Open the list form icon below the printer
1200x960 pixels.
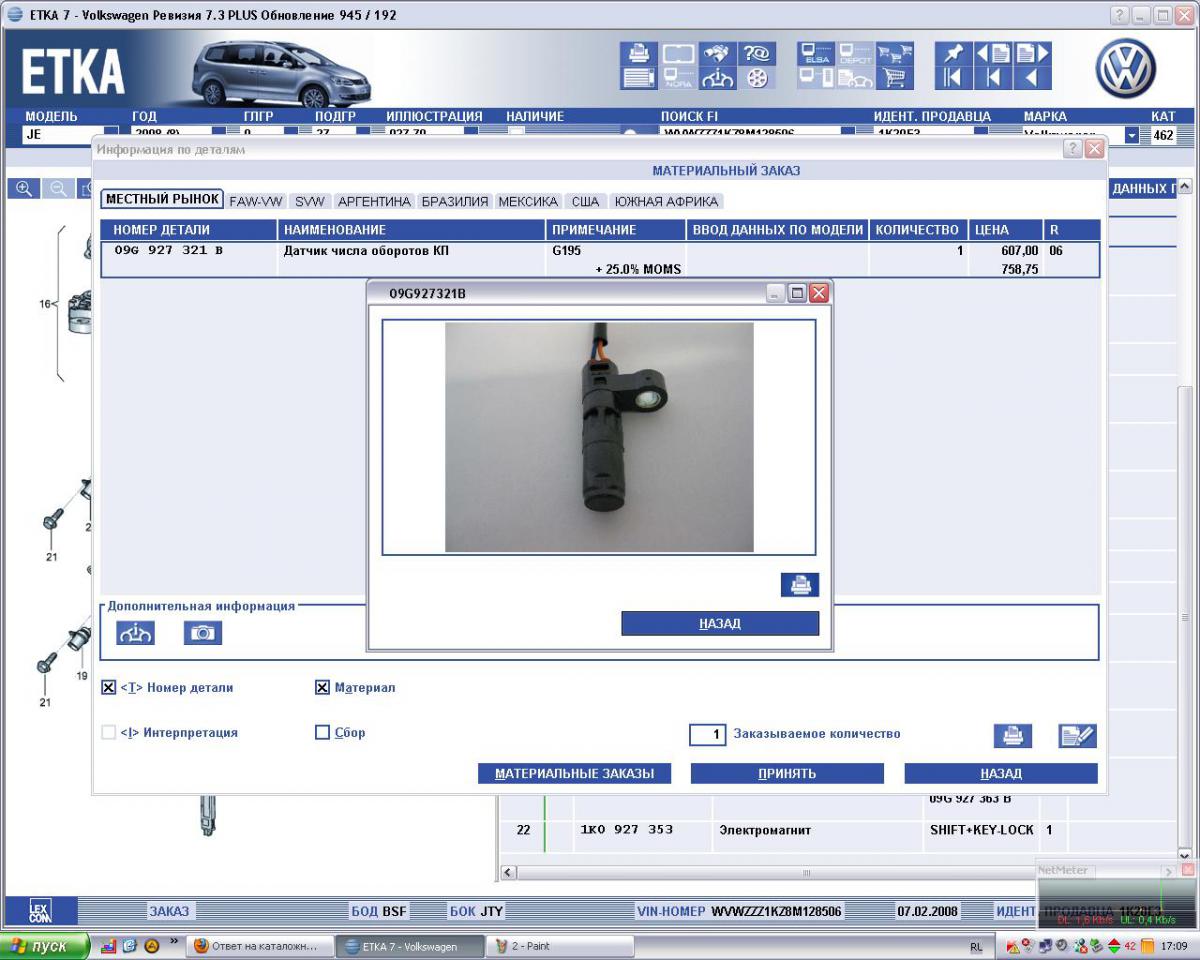click(639, 78)
